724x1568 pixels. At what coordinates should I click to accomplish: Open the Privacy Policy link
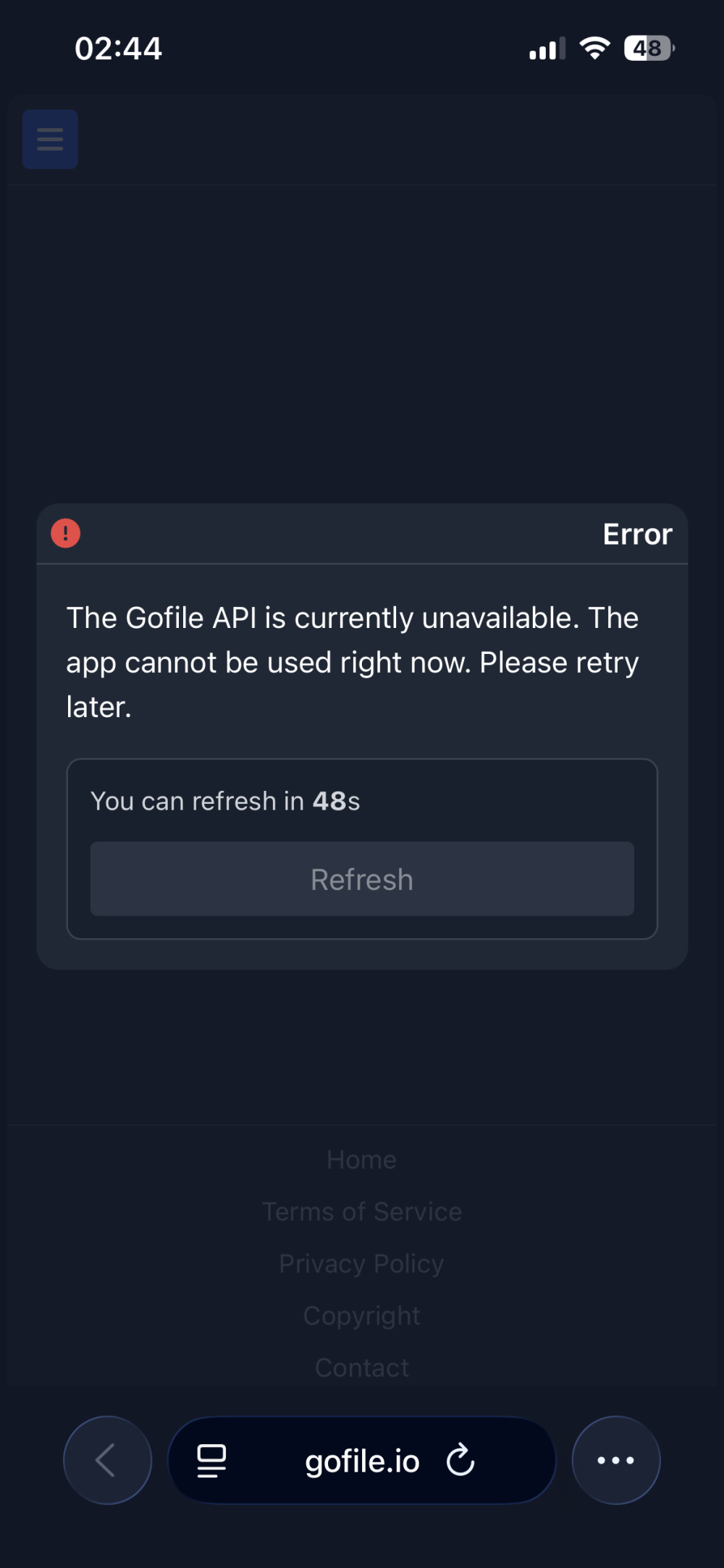tap(362, 1264)
